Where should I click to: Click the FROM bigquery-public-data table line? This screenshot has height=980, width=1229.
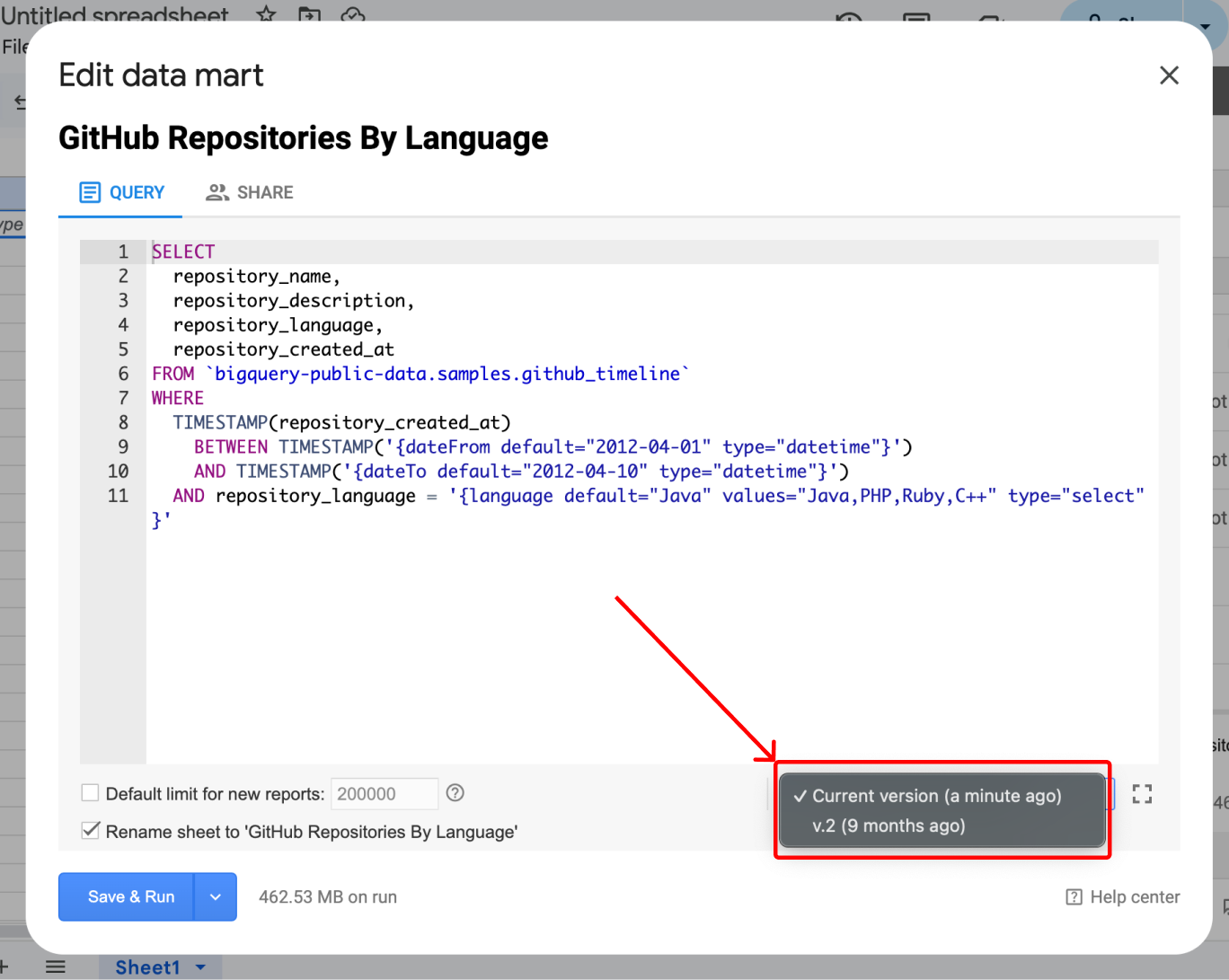point(420,374)
